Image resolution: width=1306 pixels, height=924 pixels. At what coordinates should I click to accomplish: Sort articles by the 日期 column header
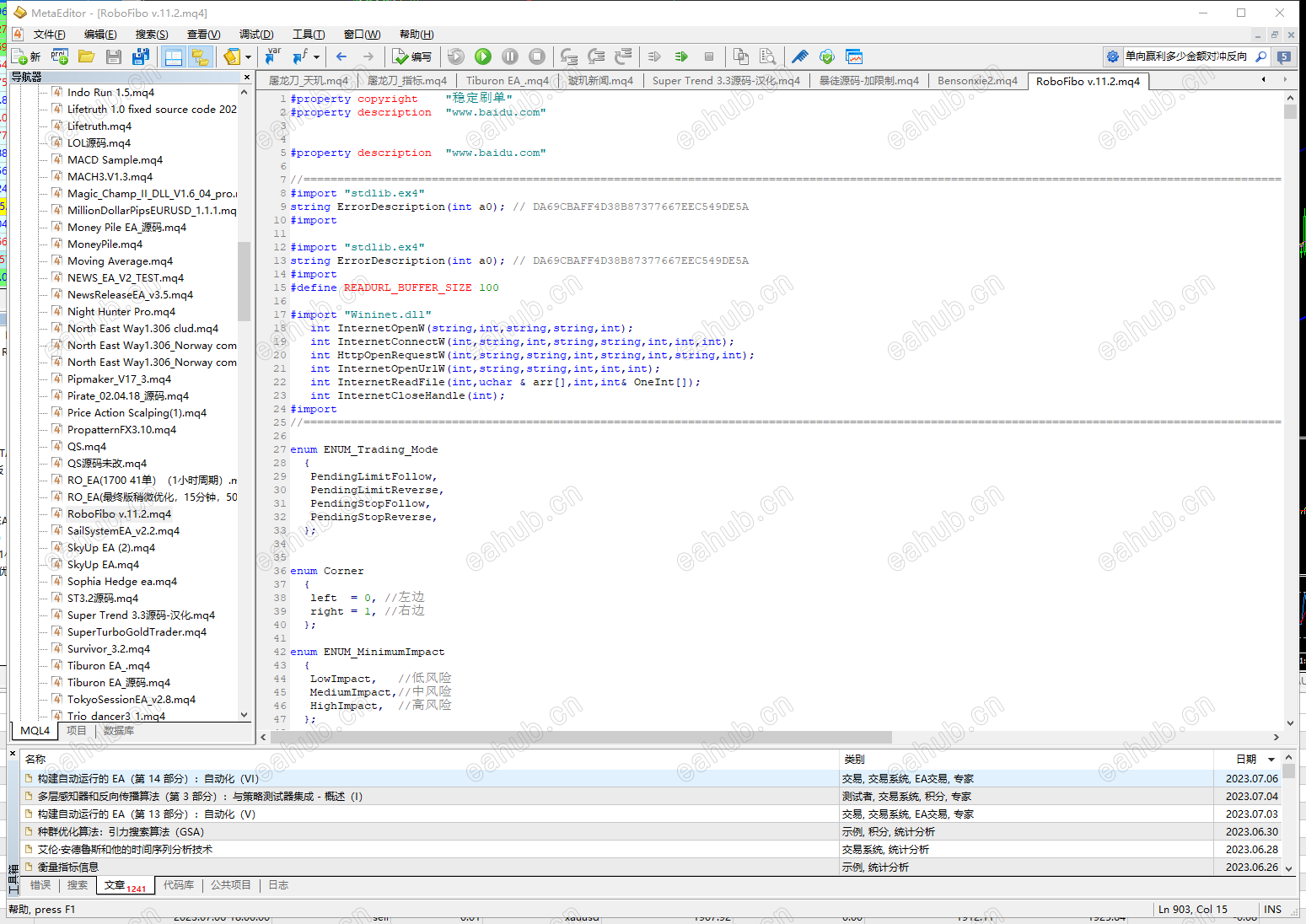(1246, 759)
